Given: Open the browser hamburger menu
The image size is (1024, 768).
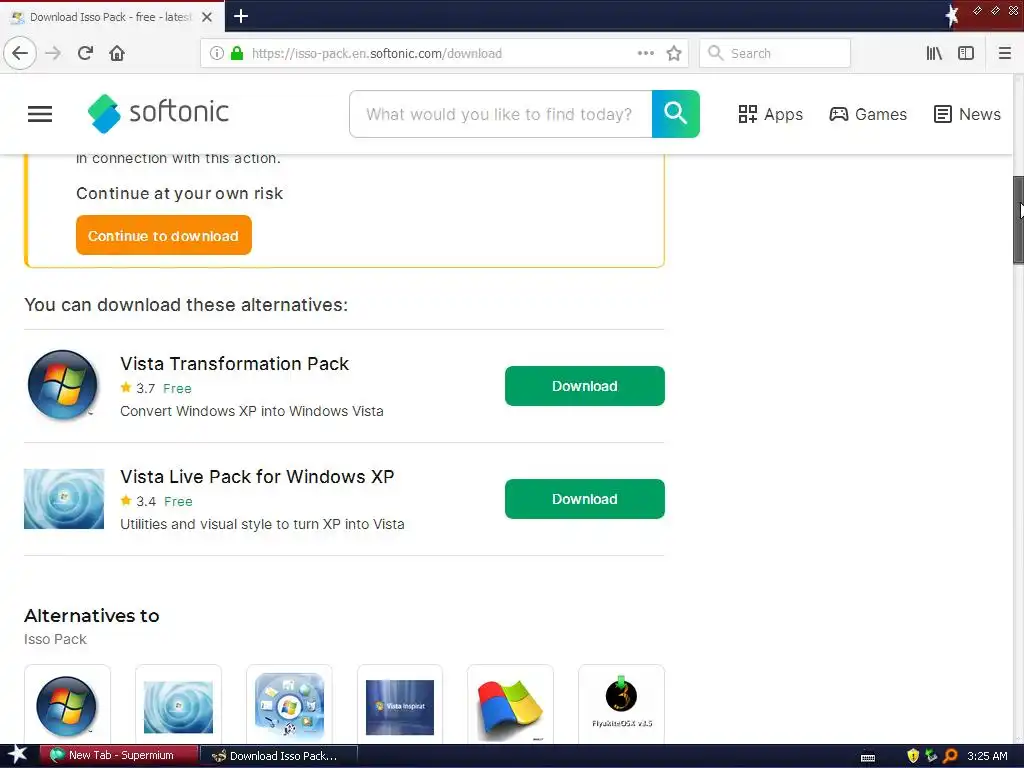Looking at the screenshot, I should click(x=1005, y=54).
